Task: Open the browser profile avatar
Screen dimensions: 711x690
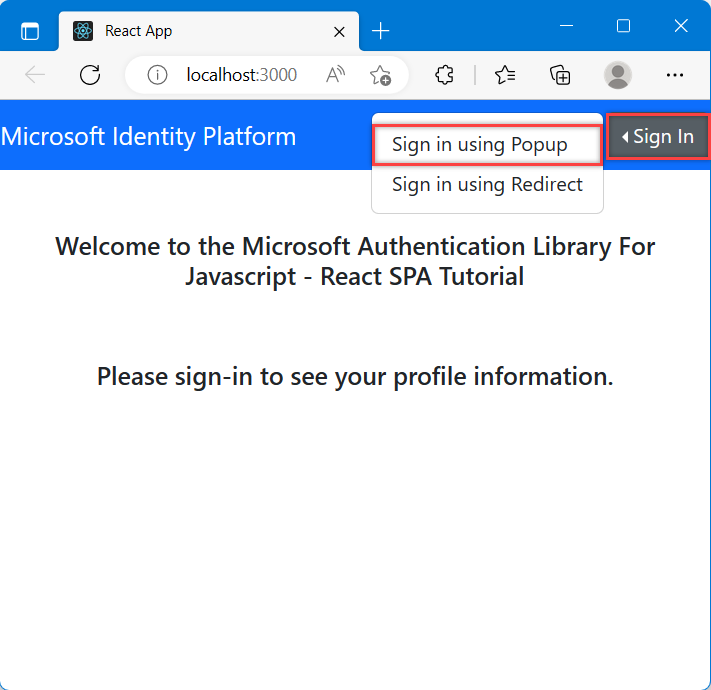Action: 618,75
